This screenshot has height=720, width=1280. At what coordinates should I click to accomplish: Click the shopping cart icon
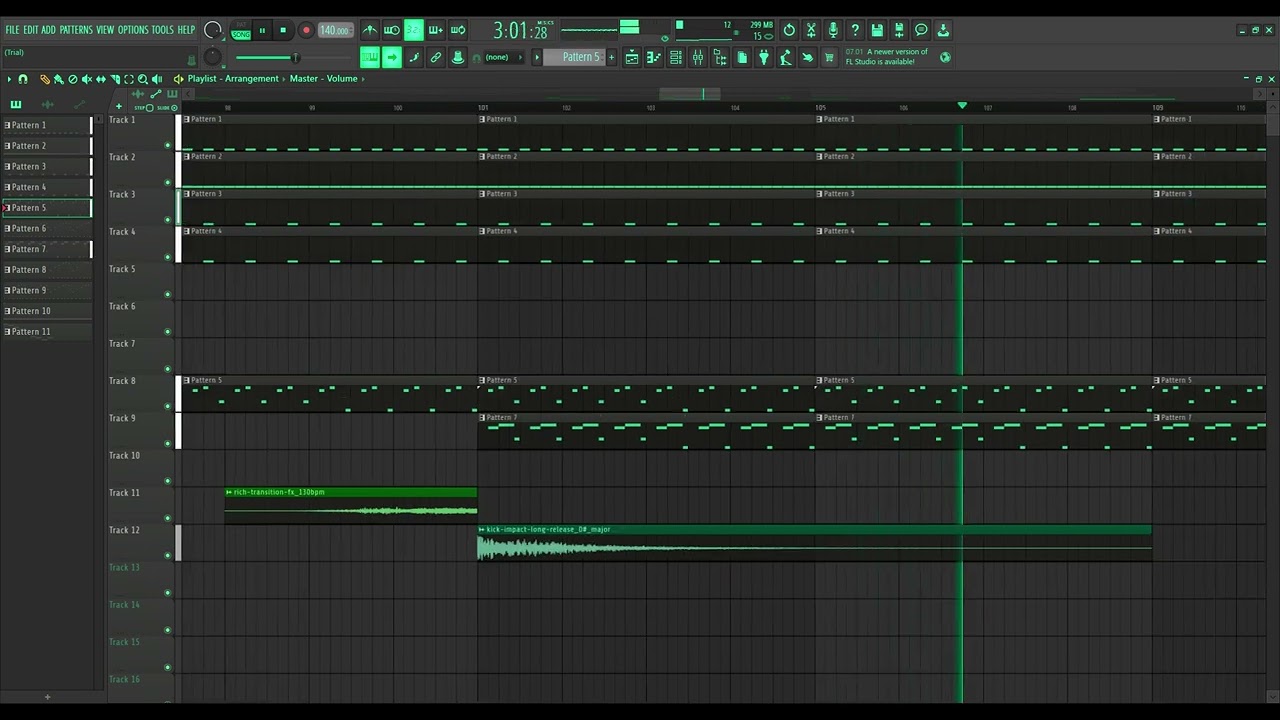pyautogui.click(x=829, y=58)
